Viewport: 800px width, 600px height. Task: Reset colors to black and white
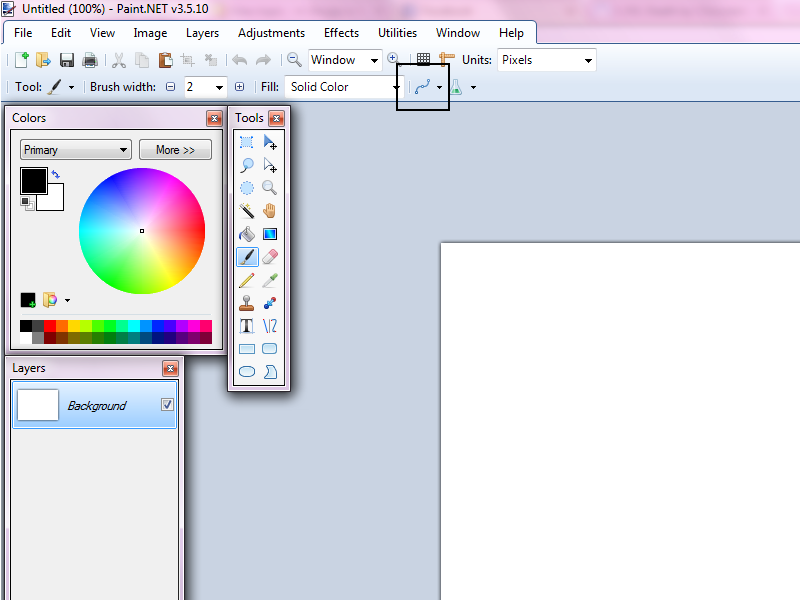pyautogui.click(x=27, y=204)
